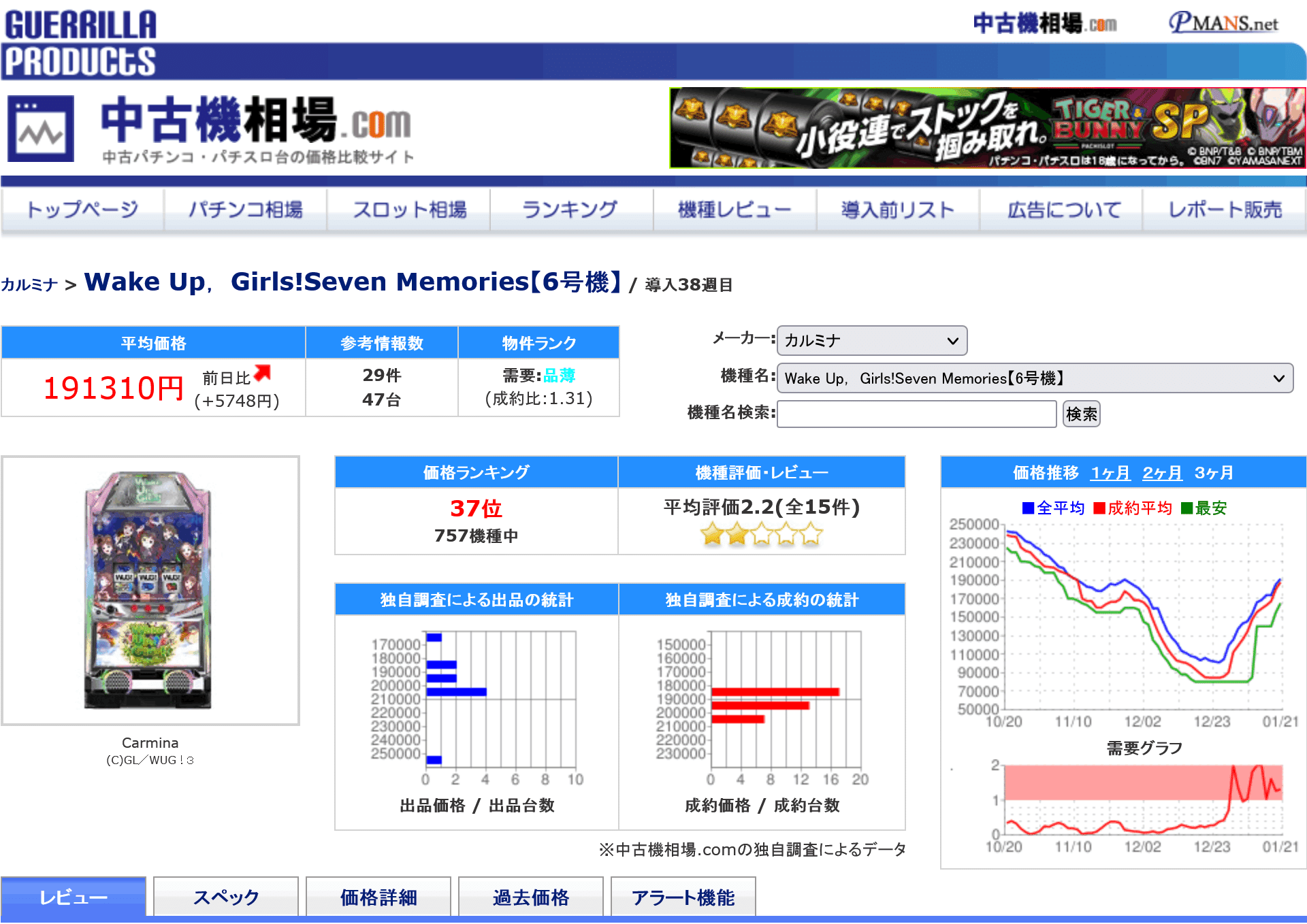Click inside the 機種名検索 input field
The image size is (1307, 924).
(916, 414)
